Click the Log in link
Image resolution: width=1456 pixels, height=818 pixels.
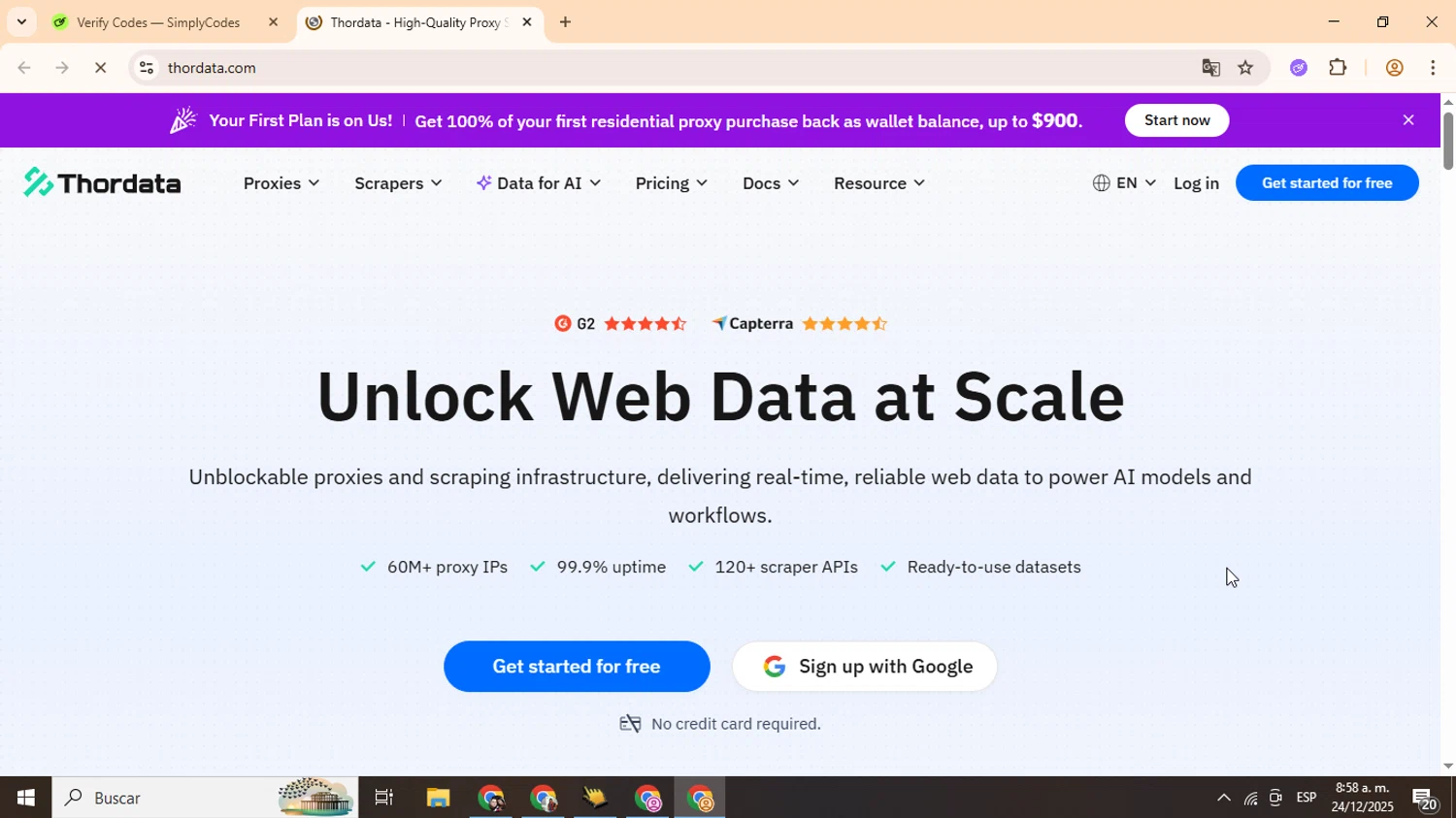click(1196, 183)
